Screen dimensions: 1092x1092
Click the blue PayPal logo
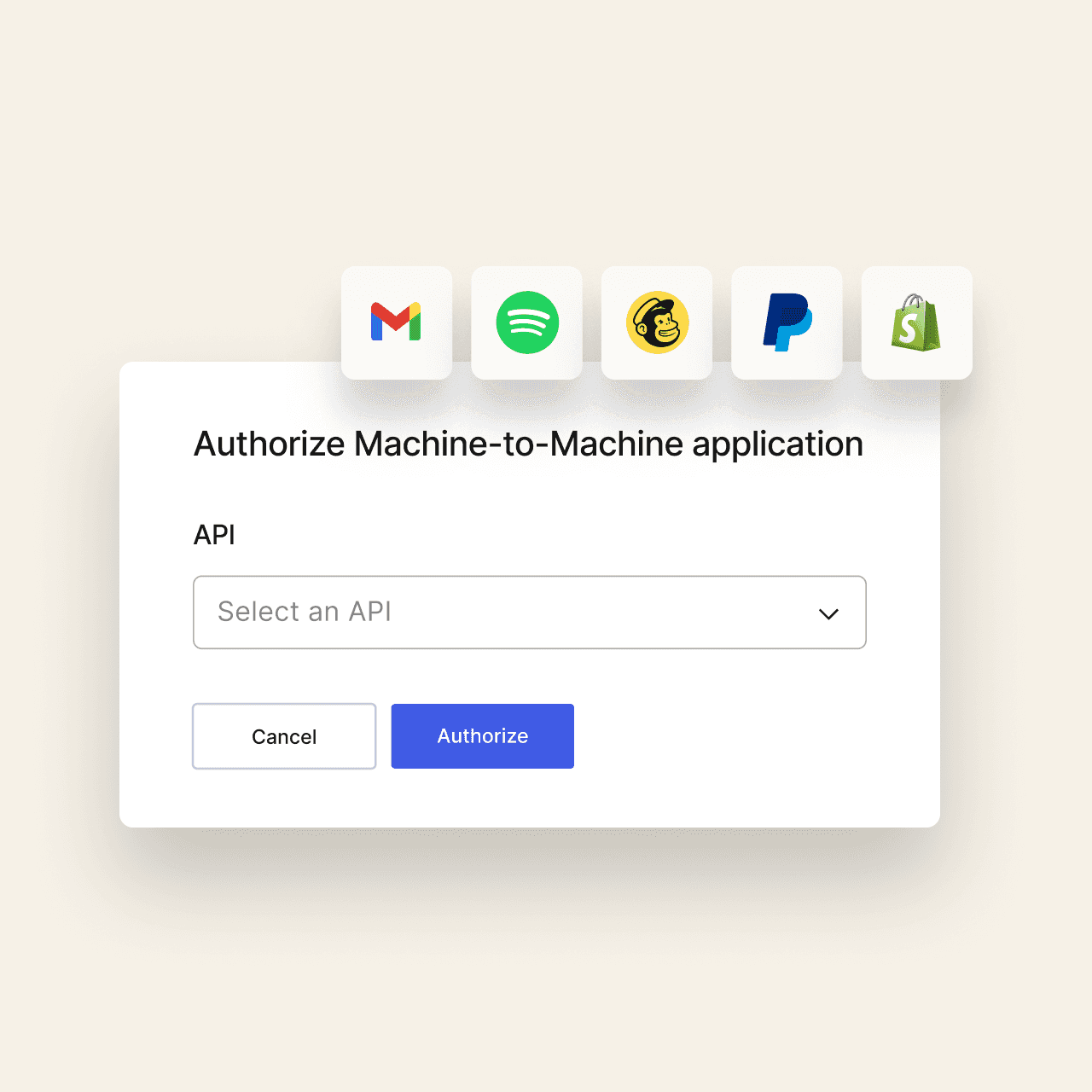[x=787, y=322]
